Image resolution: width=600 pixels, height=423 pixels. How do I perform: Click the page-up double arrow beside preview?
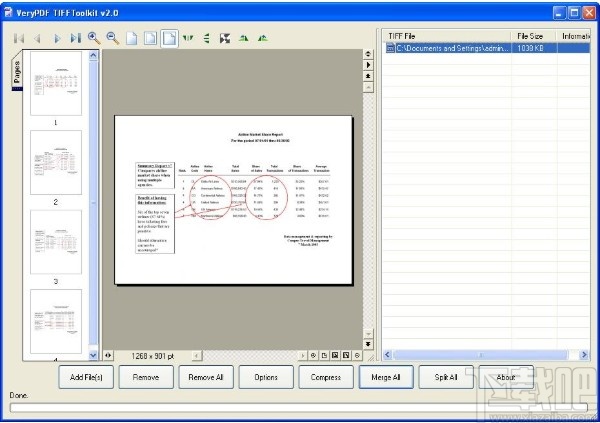coord(368,76)
